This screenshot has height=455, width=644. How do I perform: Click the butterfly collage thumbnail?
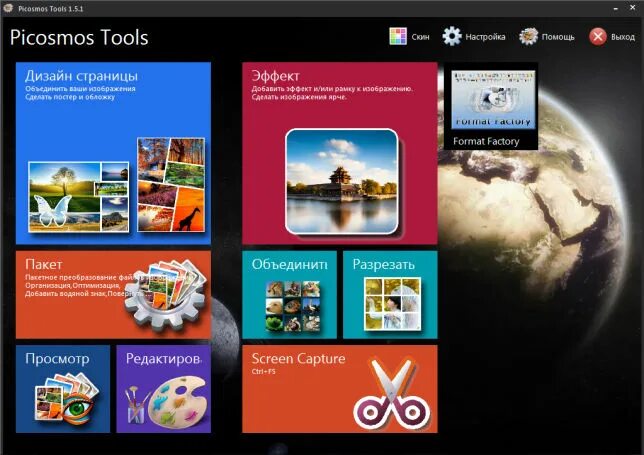tap(78, 197)
